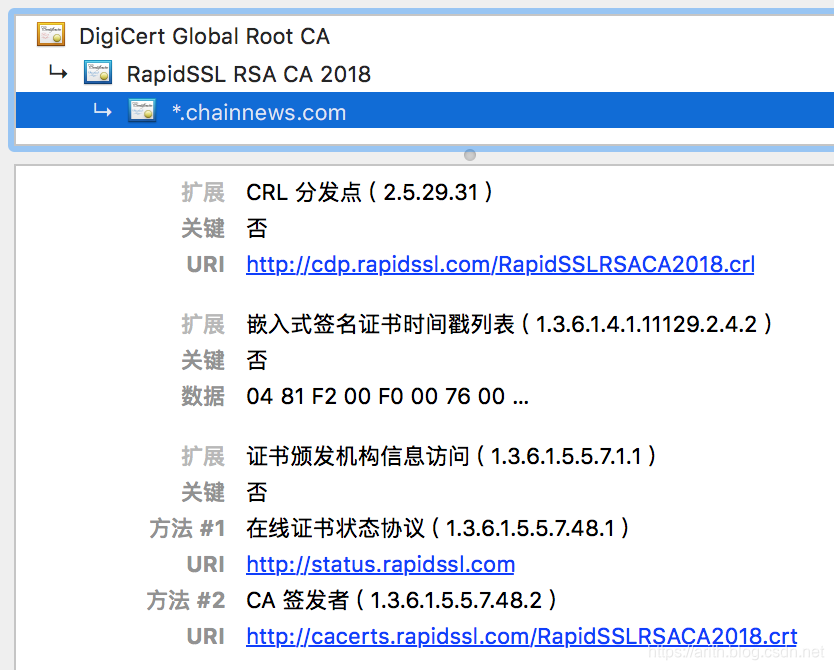Open the cdp.rapidssl.com CRL link
The height and width of the screenshot is (670, 834).
500,264
